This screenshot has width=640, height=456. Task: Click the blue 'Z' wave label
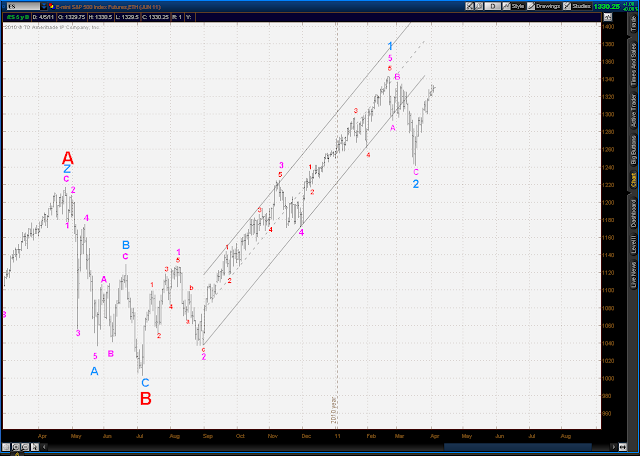[x=67, y=169]
